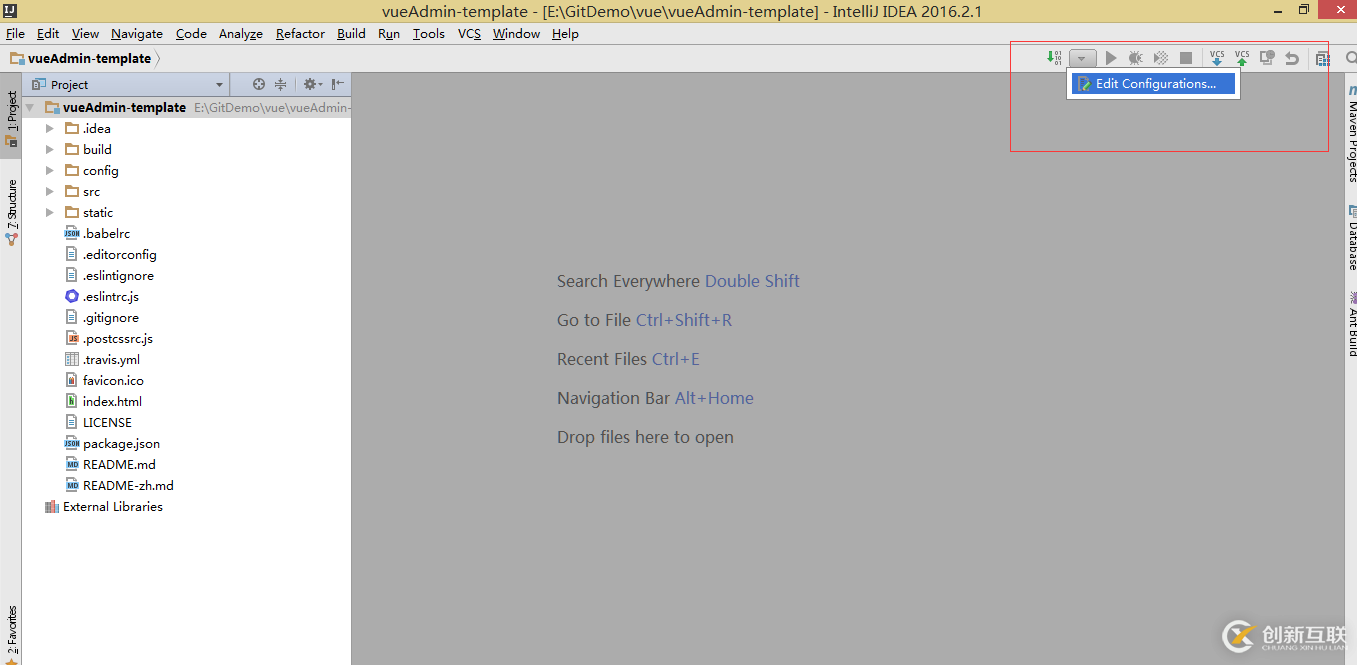Open the Tools menu
Screen dimensions: 1357x665
429,33
